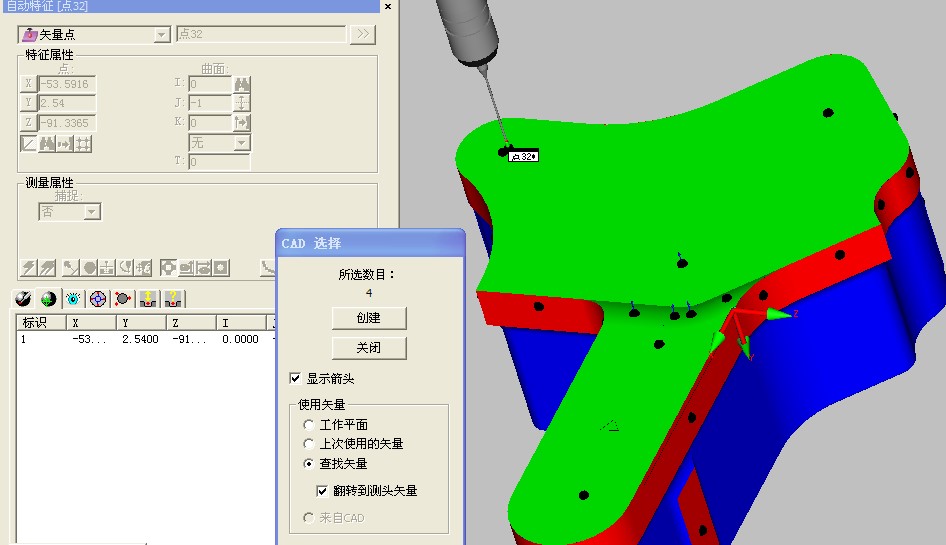946x545 pixels.
Task: Click the yellow arrow probe depth icon
Action: tap(148, 298)
